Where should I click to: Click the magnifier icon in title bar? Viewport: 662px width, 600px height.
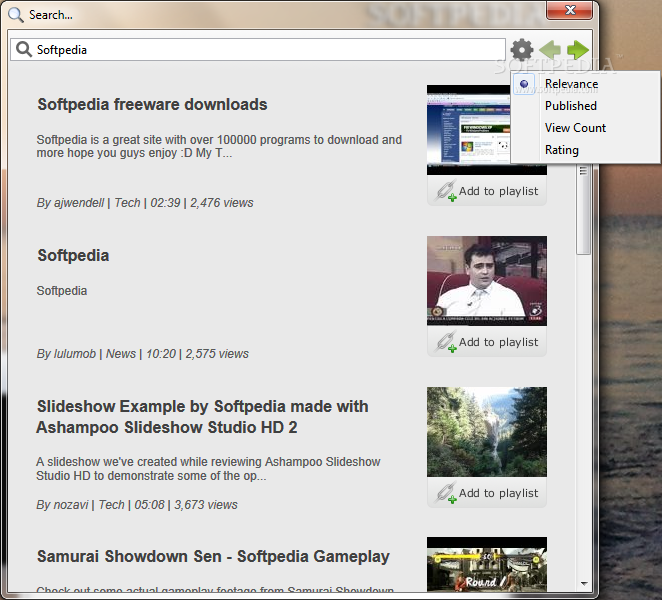(x=16, y=15)
